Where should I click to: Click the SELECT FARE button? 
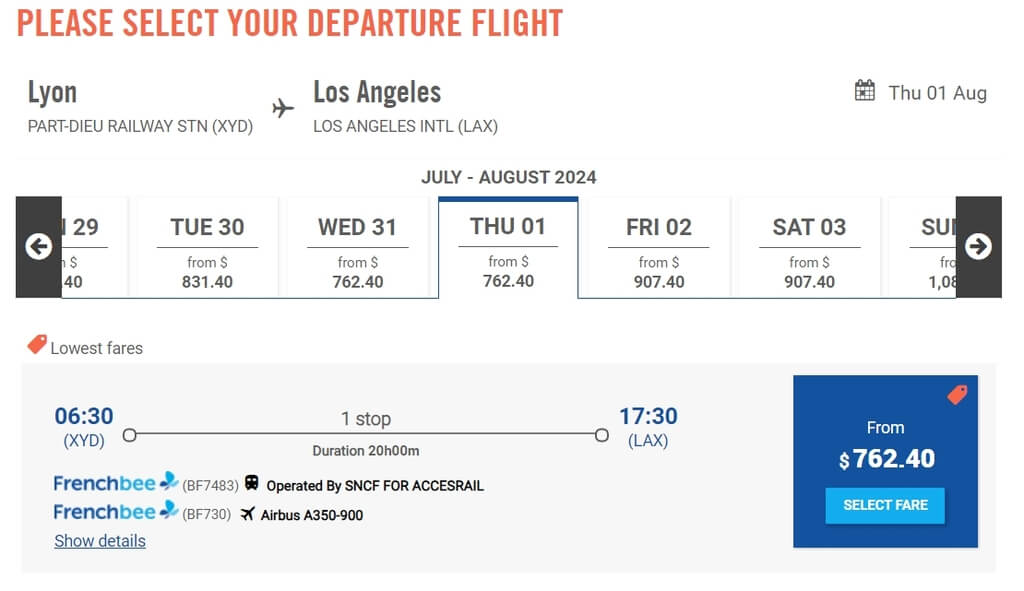click(885, 505)
